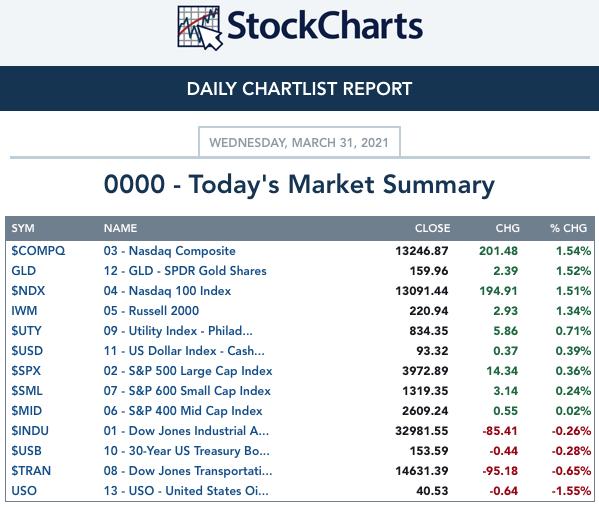Select 04 - Nasdaq 100 Index chart
Viewport: 599px width, 507px height.
pos(167,291)
